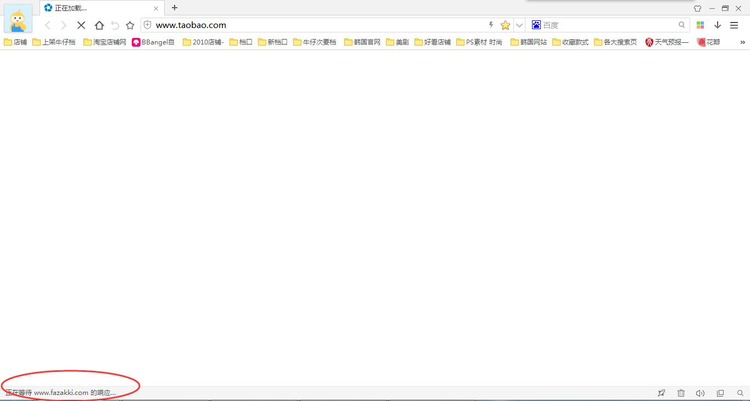Click the site security shield icon
The image size is (750, 401).
click(148, 25)
